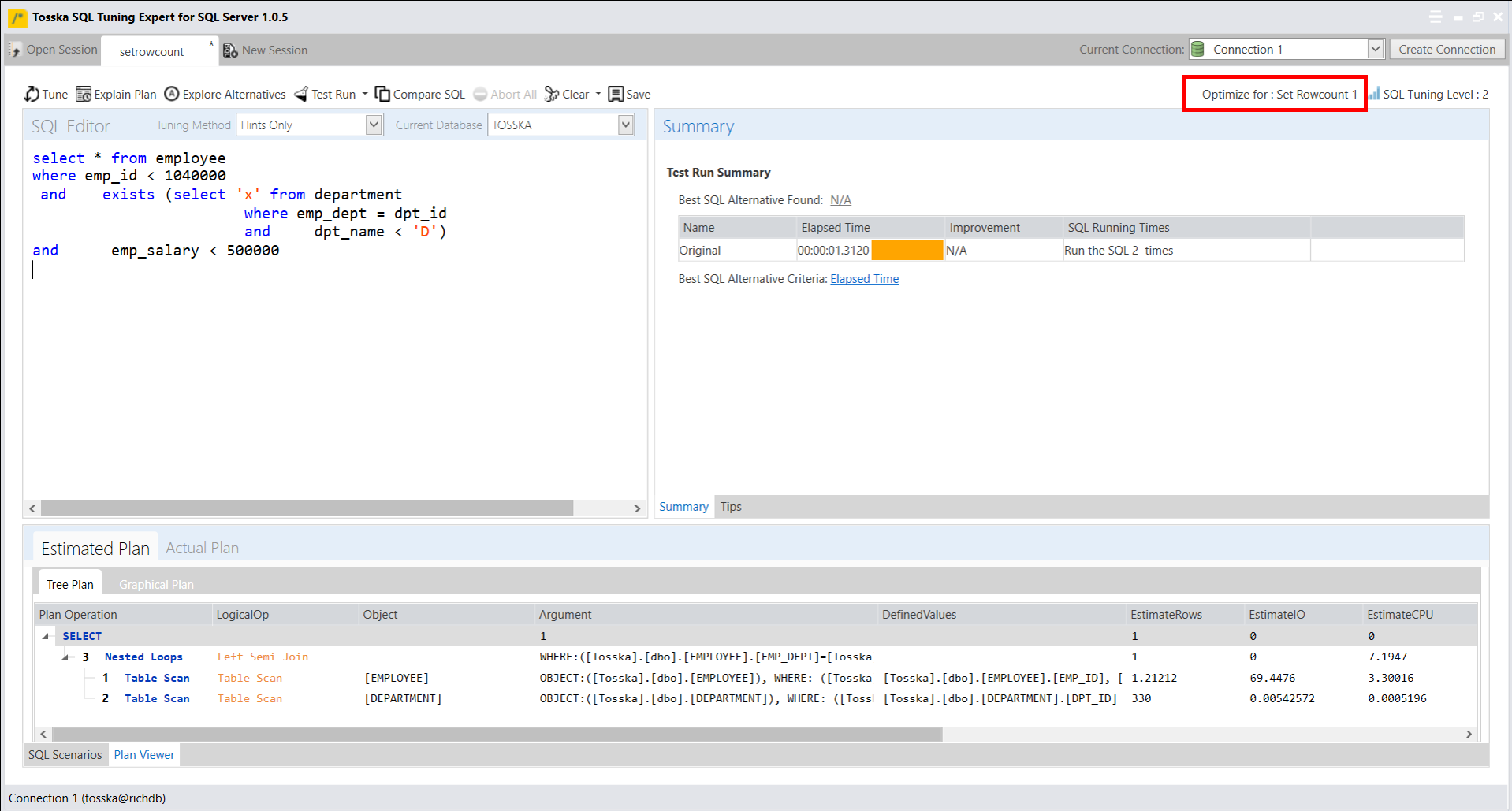1512x811 pixels.
Task: Select Plan Viewer tab
Action: [144, 754]
